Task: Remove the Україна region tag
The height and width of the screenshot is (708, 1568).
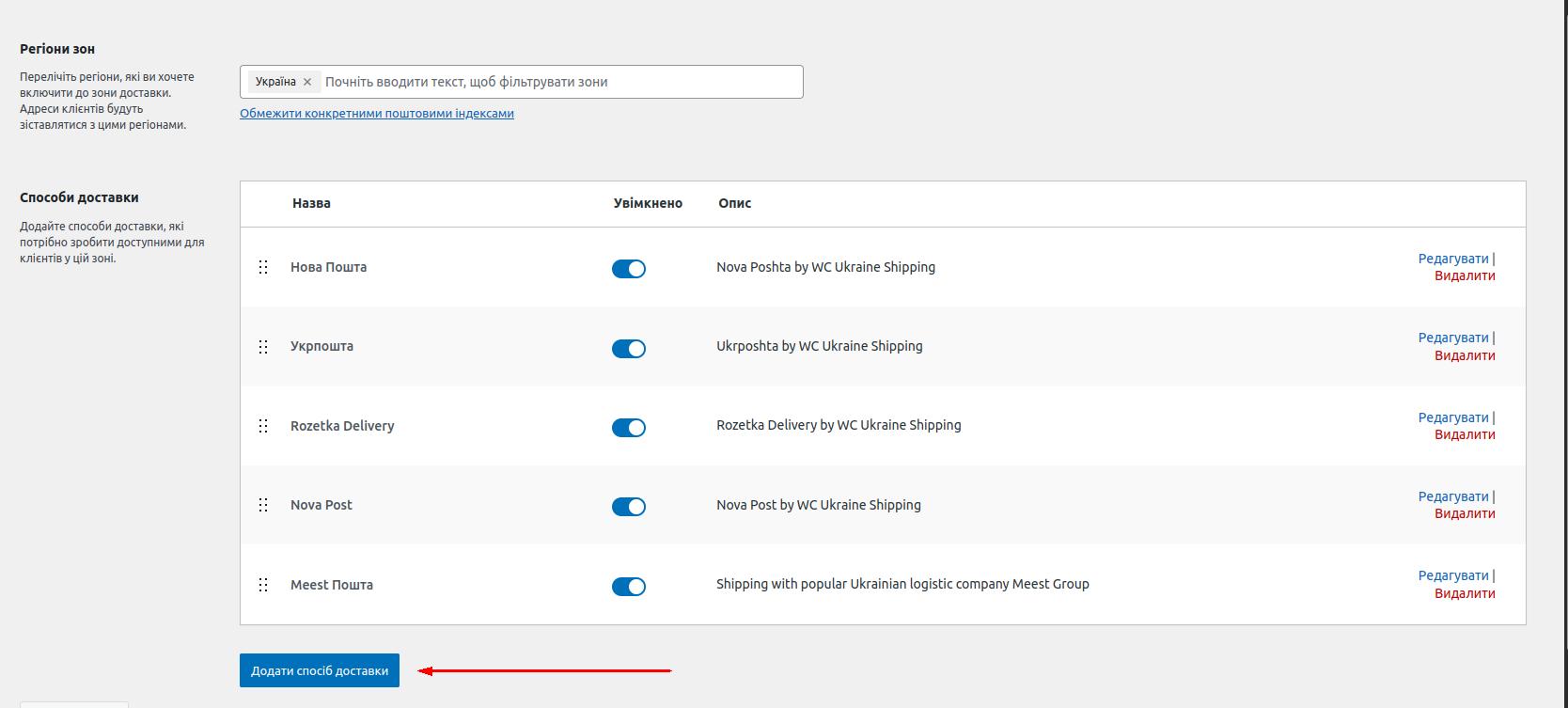Action: [x=307, y=82]
